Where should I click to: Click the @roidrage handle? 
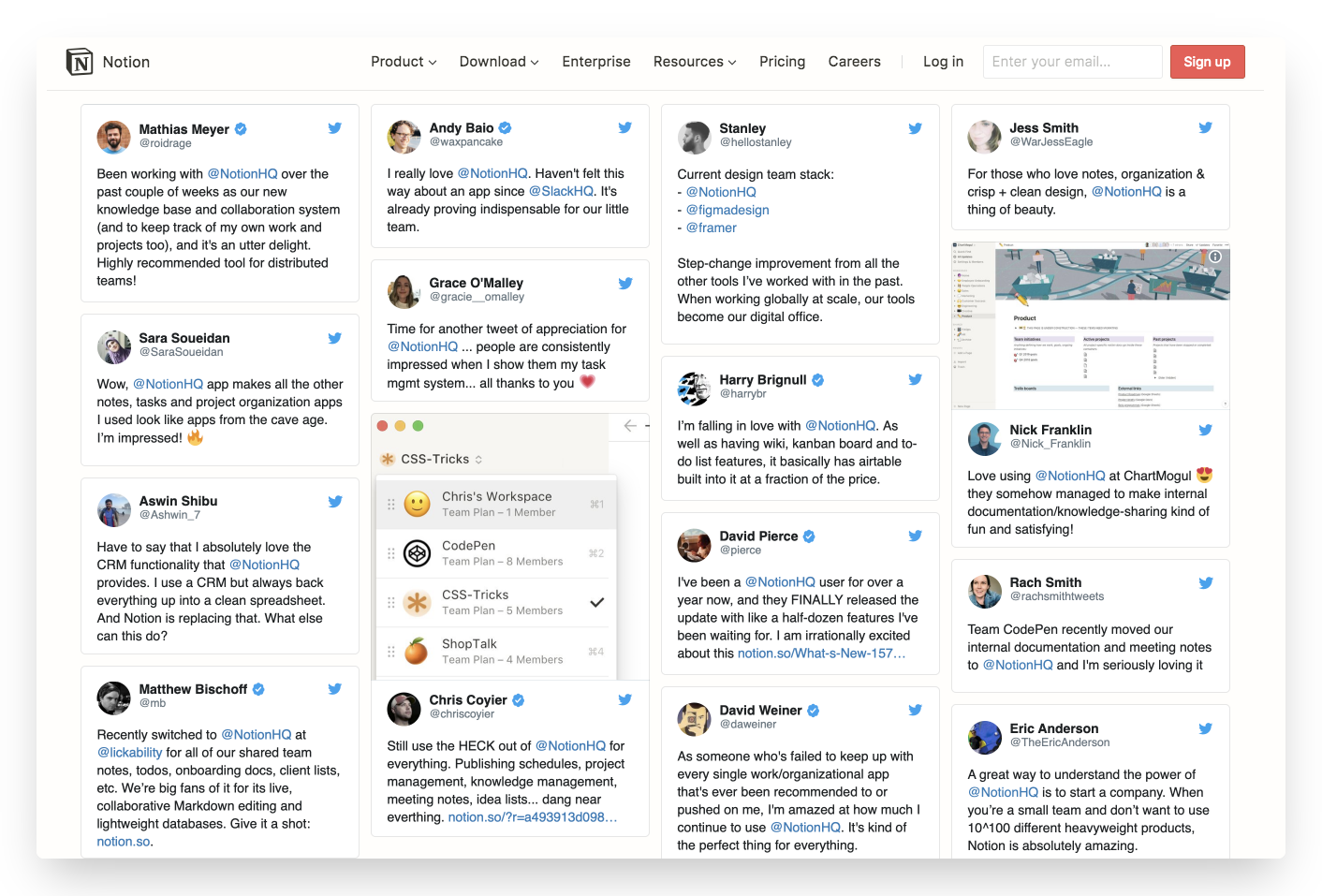click(165, 143)
